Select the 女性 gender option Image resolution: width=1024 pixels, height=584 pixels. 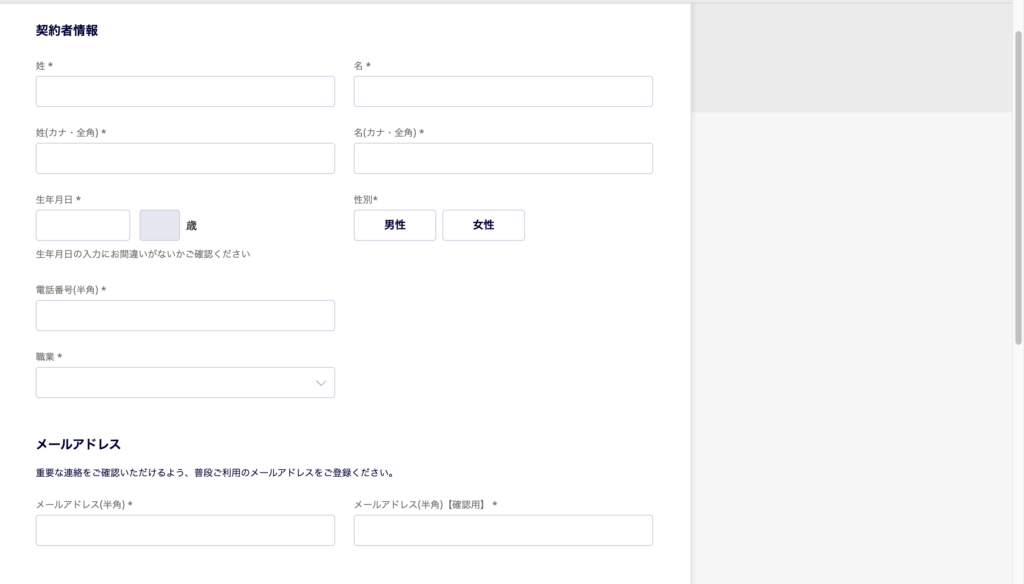point(483,225)
